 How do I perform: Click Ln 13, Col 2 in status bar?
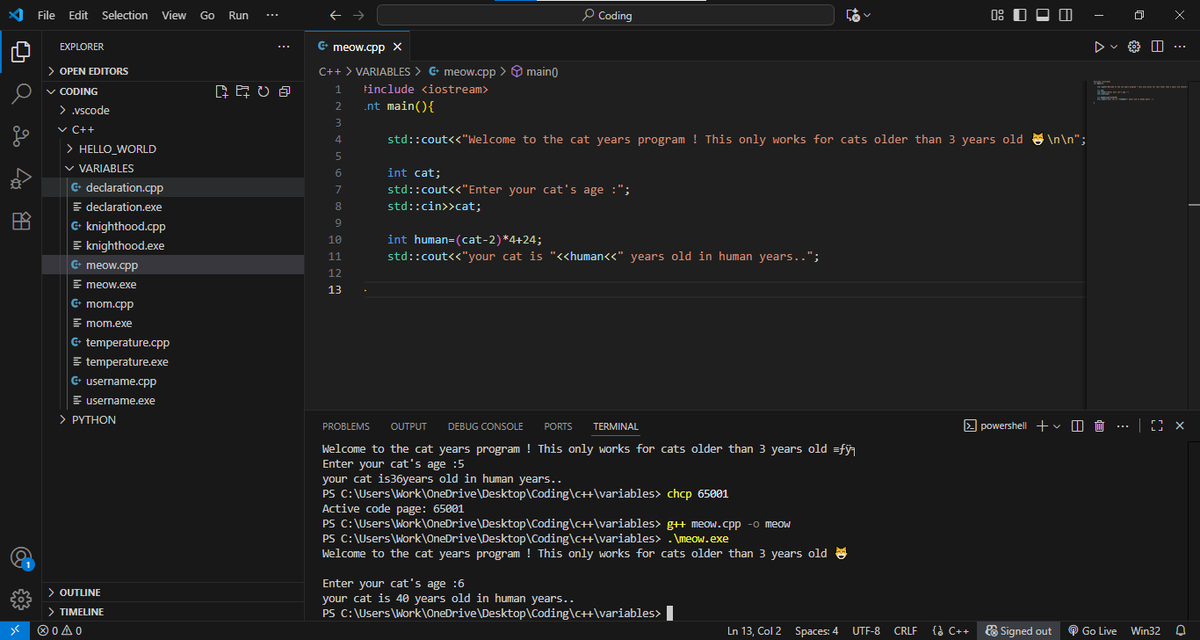click(754, 631)
